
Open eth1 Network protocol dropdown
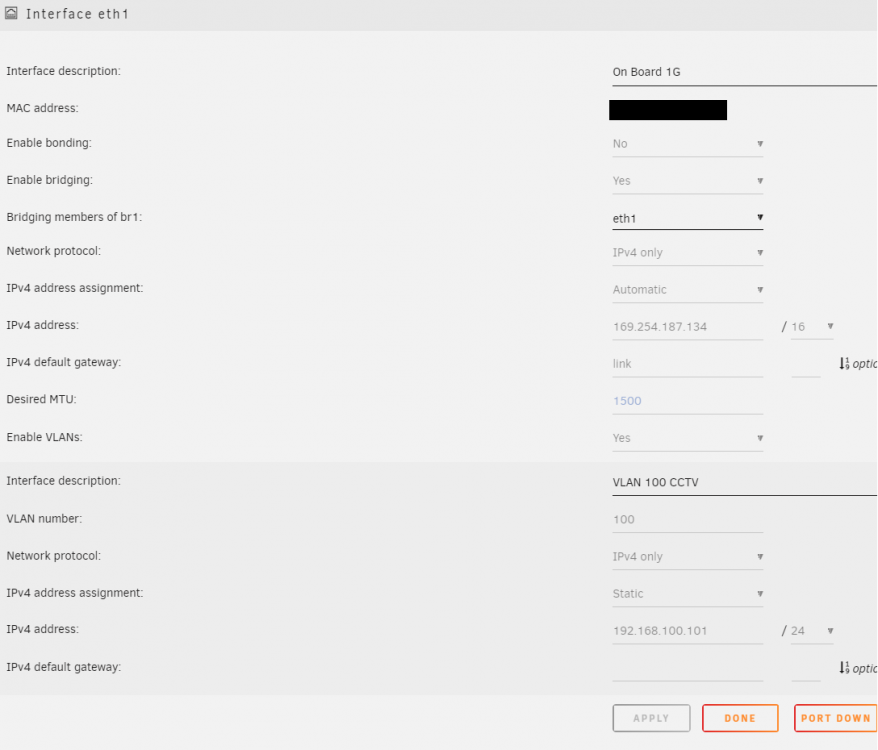pos(687,253)
